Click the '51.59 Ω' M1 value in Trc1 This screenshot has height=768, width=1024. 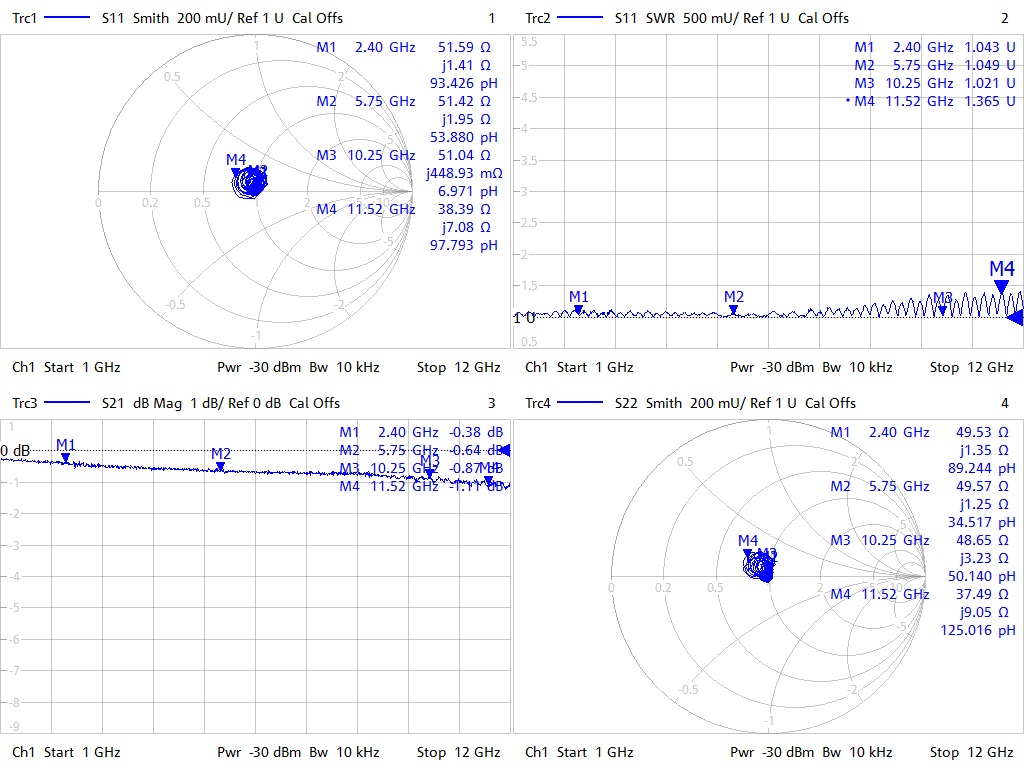coord(464,47)
